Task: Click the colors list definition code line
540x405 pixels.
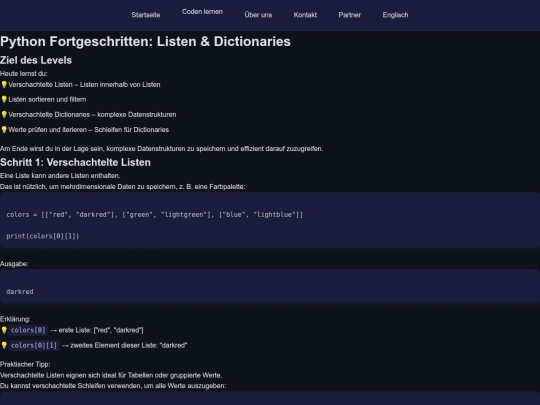Action: (x=154, y=215)
